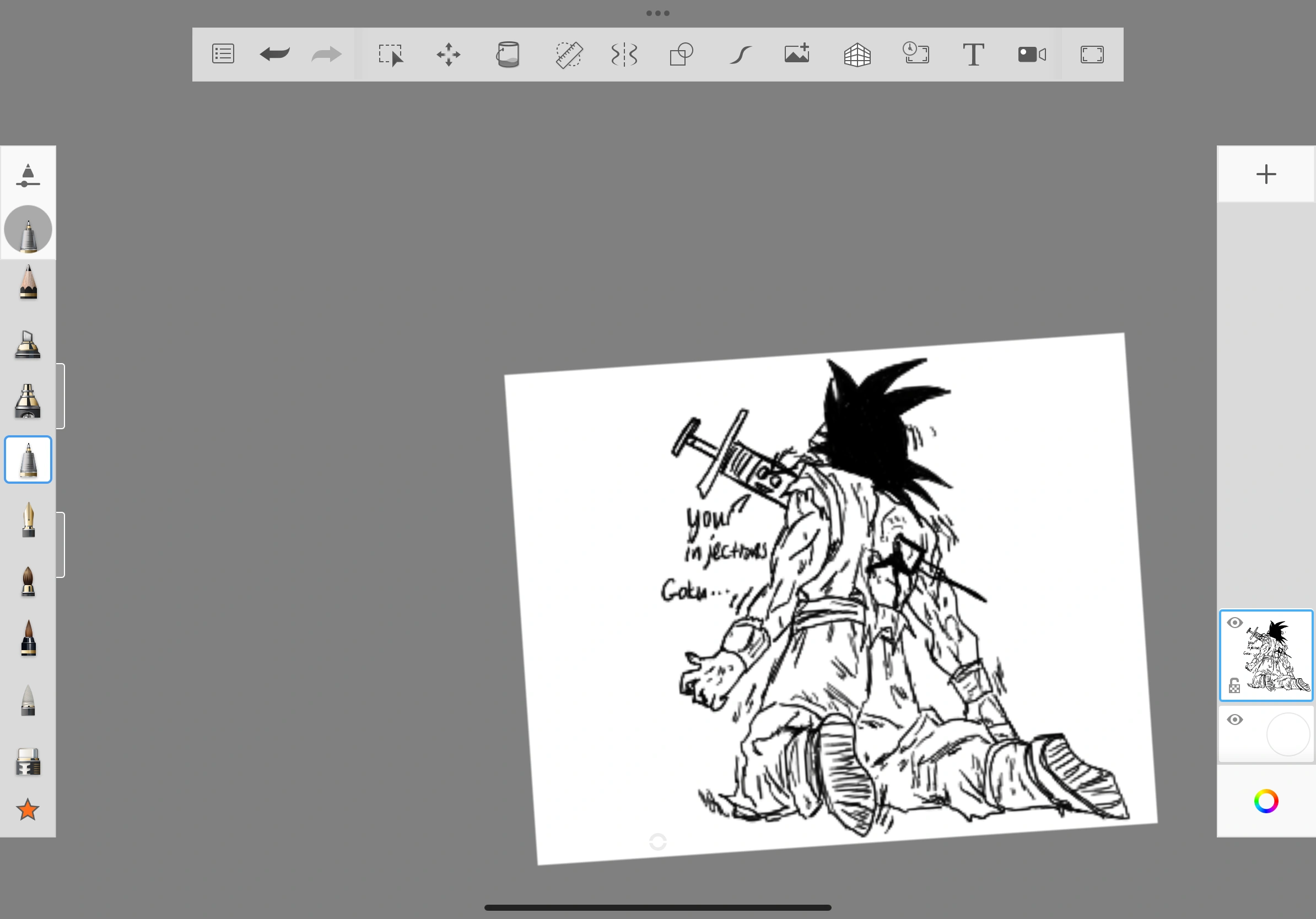The height and width of the screenshot is (919, 1316).
Task: Open the tools list menu
Action: click(x=223, y=55)
